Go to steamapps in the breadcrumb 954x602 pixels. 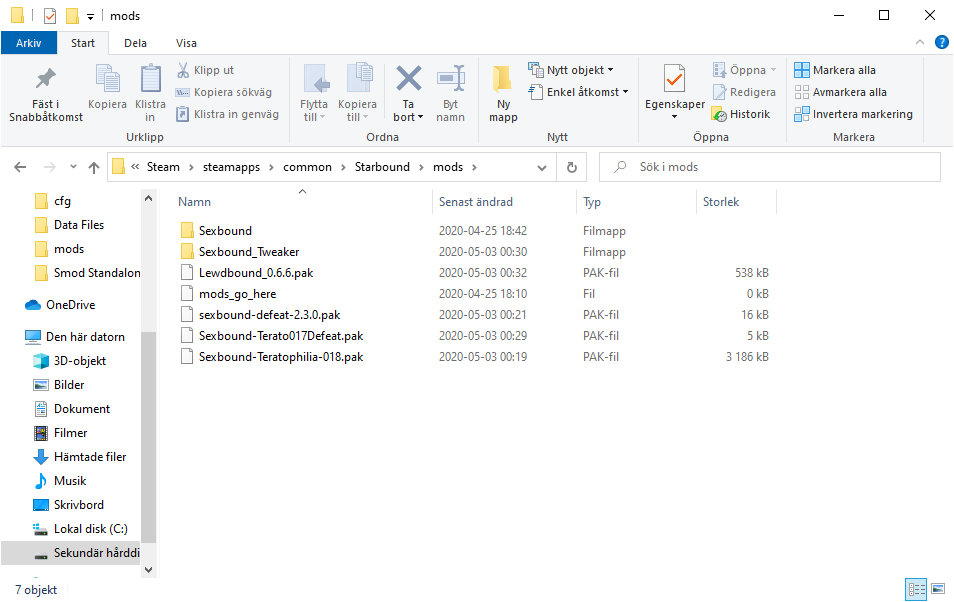click(231, 167)
